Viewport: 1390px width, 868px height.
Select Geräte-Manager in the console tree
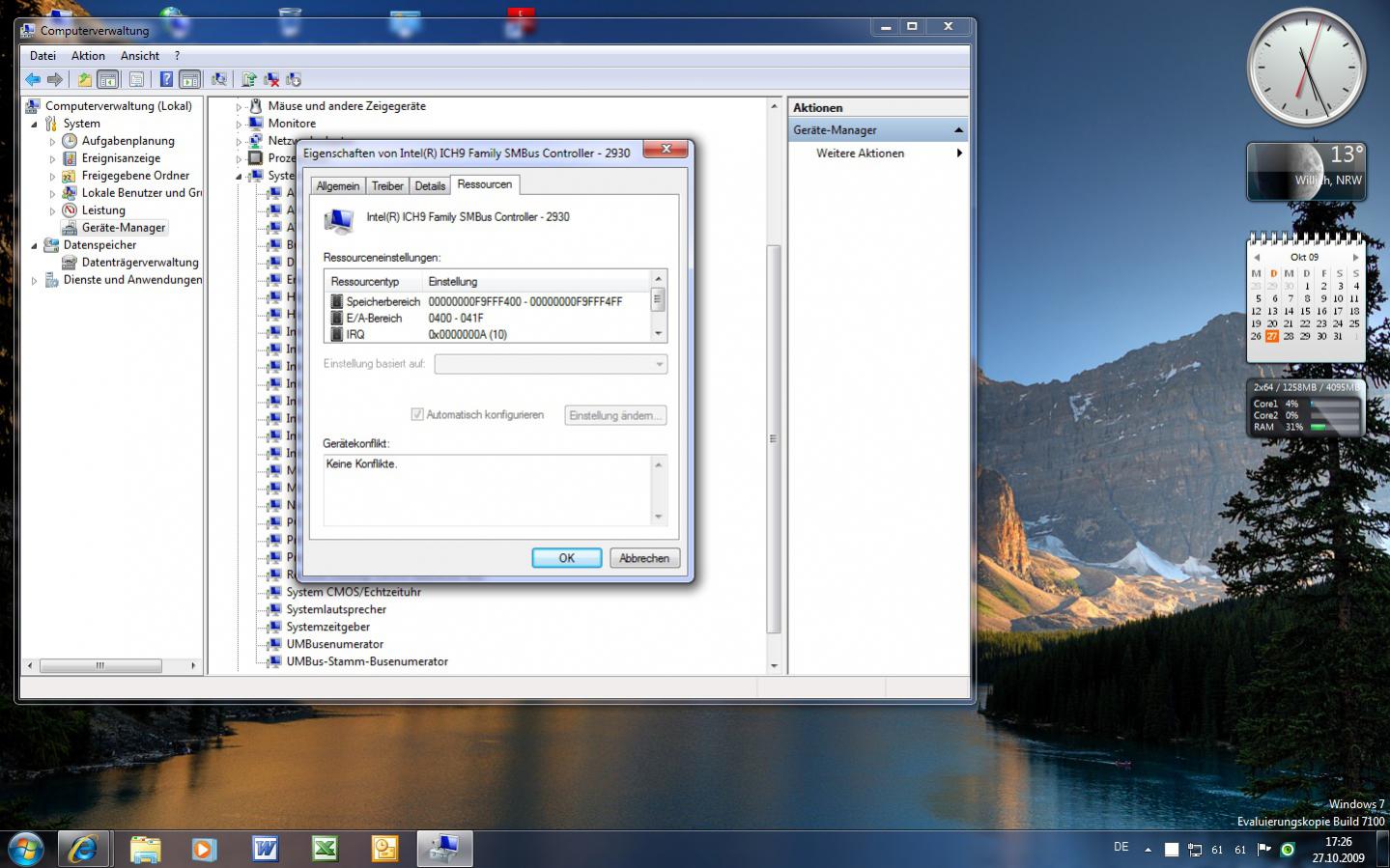(x=124, y=228)
